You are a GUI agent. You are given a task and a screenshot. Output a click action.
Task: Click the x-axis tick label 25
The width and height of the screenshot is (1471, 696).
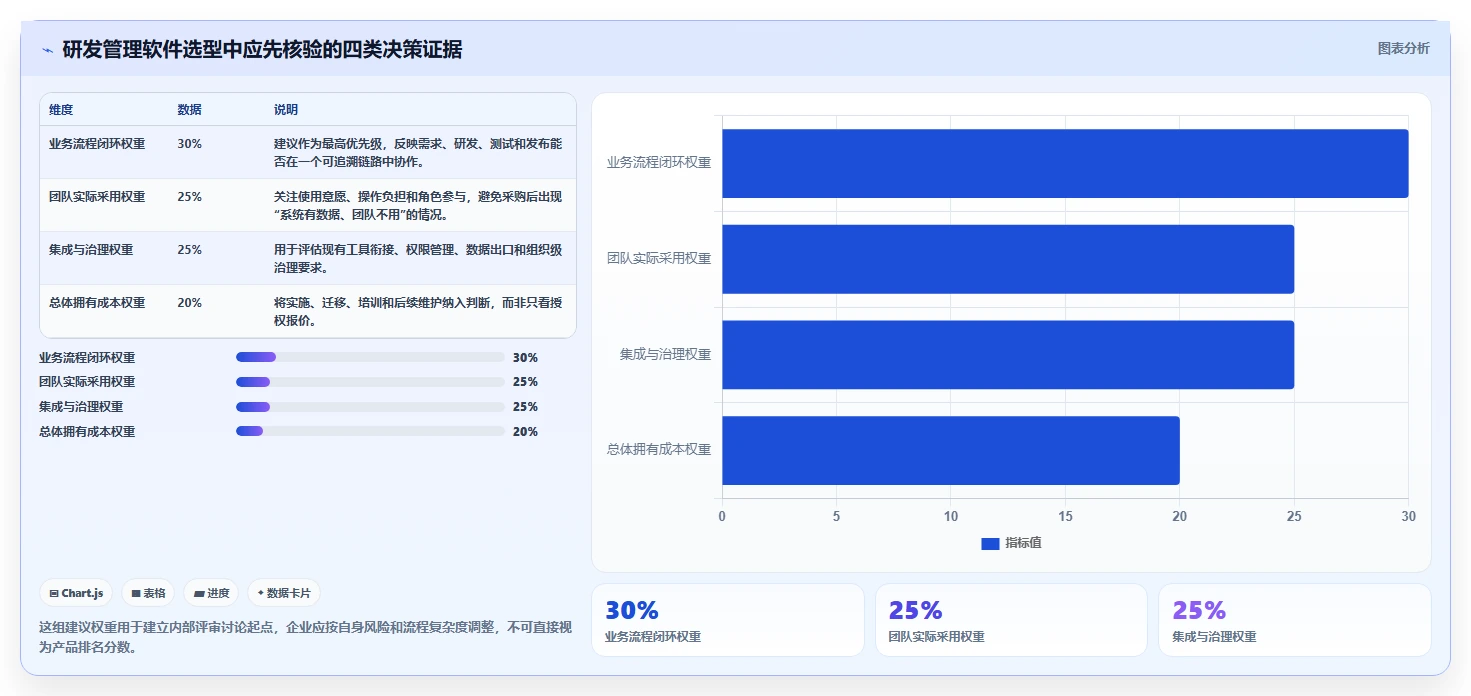point(1294,516)
